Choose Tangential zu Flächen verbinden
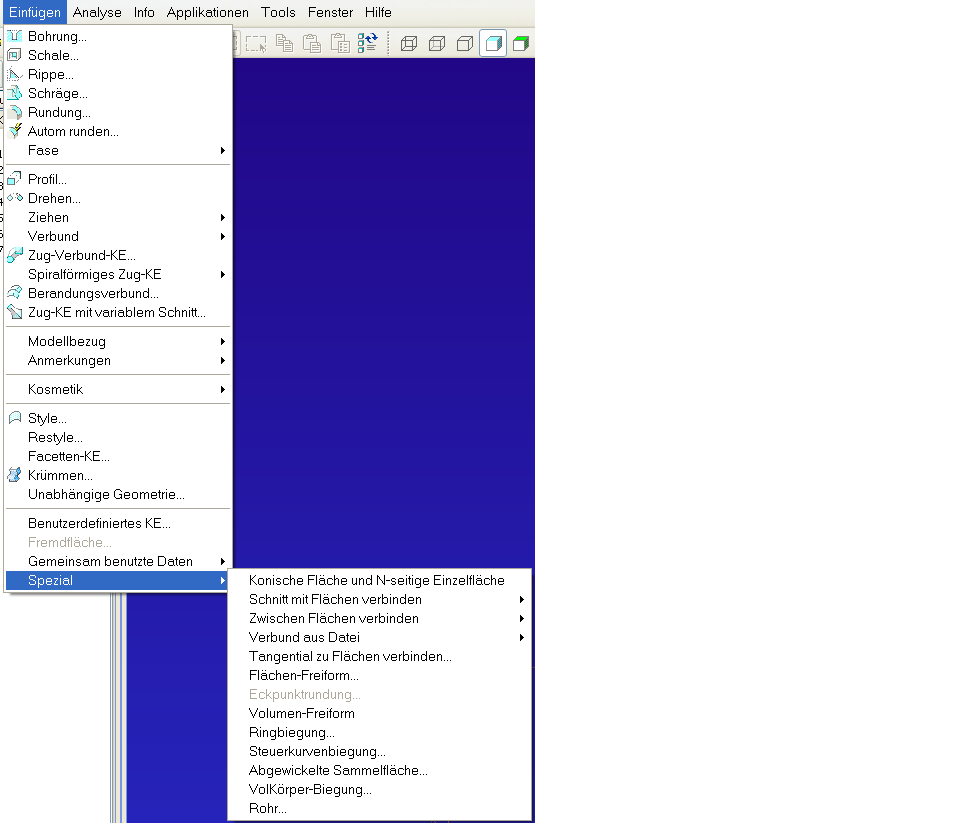The image size is (960, 823). (380, 656)
